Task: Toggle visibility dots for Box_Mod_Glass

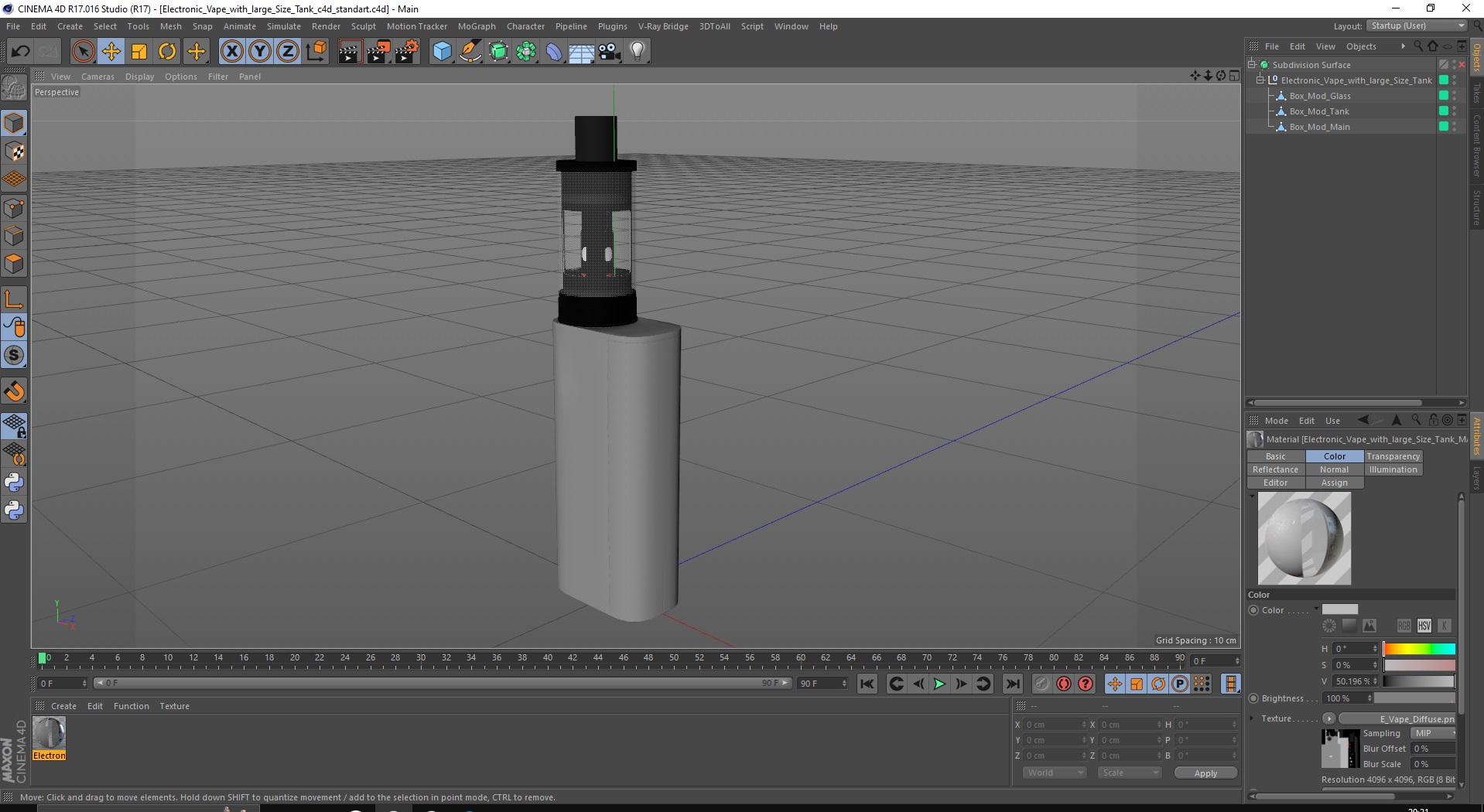Action: (x=1455, y=96)
